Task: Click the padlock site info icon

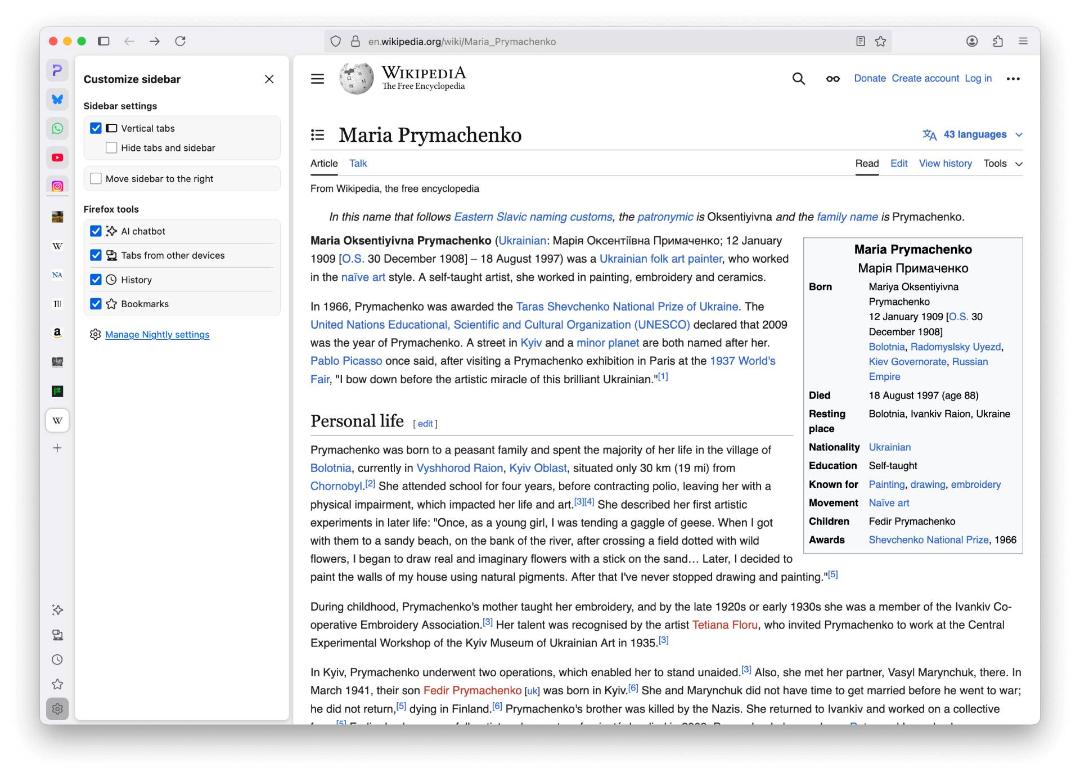Action: tap(355, 41)
